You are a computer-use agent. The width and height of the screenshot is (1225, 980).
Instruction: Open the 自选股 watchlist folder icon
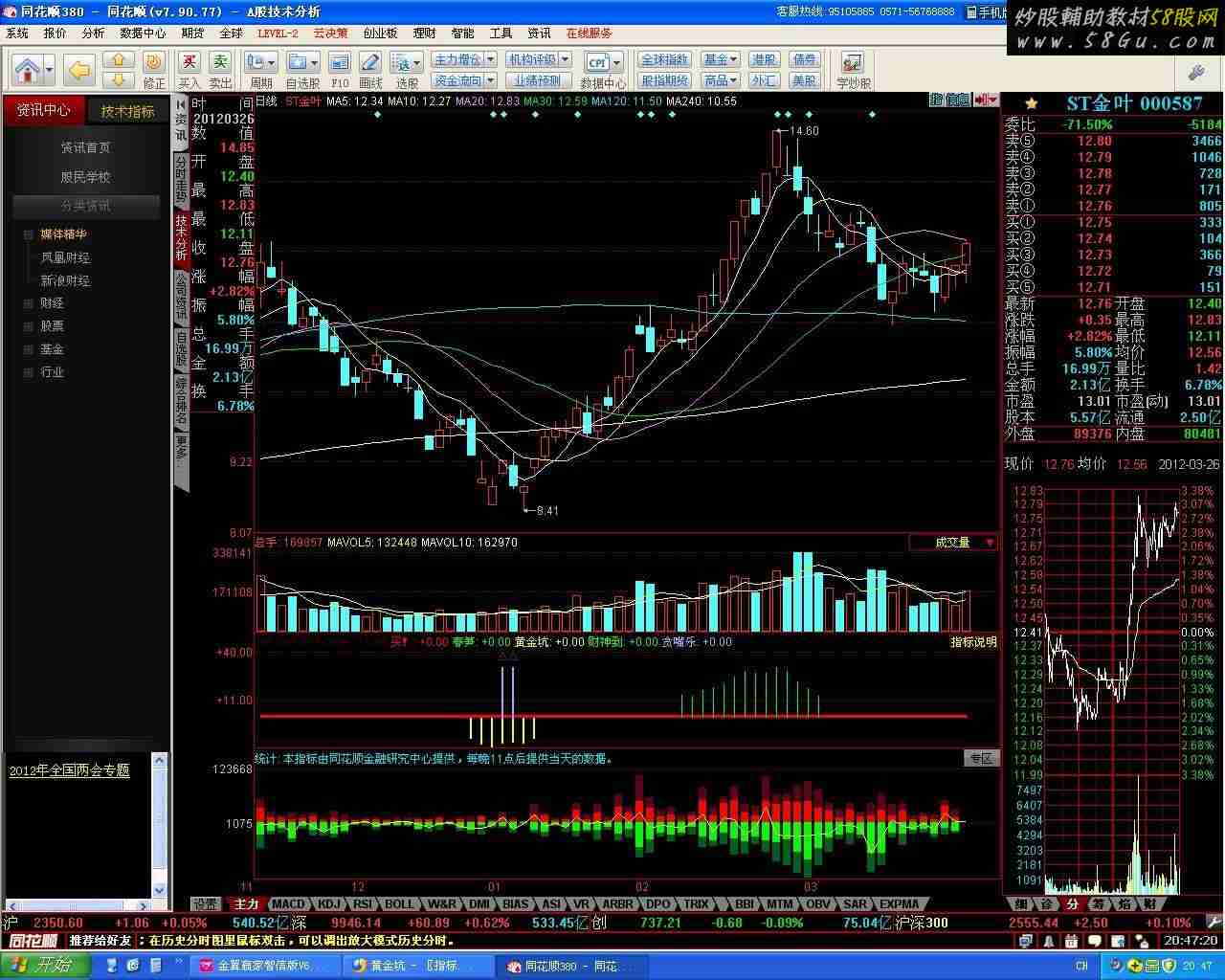(302, 70)
